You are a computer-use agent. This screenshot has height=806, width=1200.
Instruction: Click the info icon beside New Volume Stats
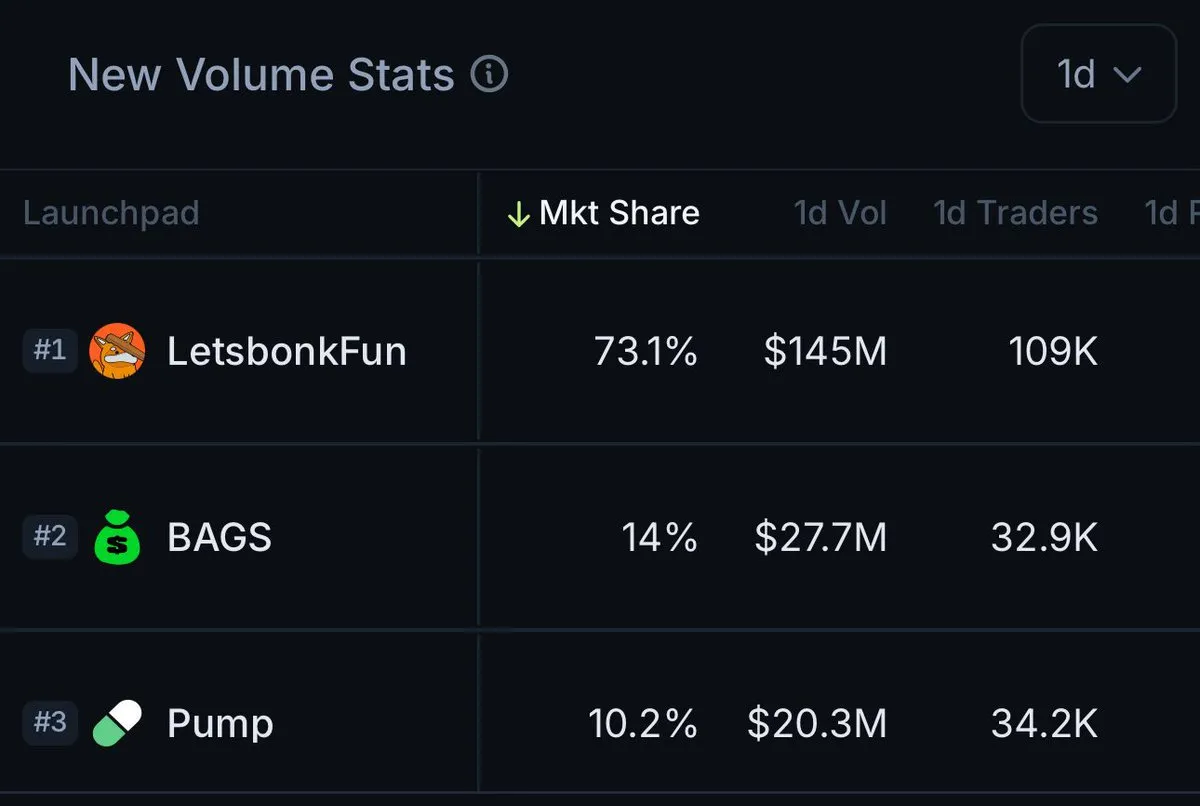coord(489,74)
